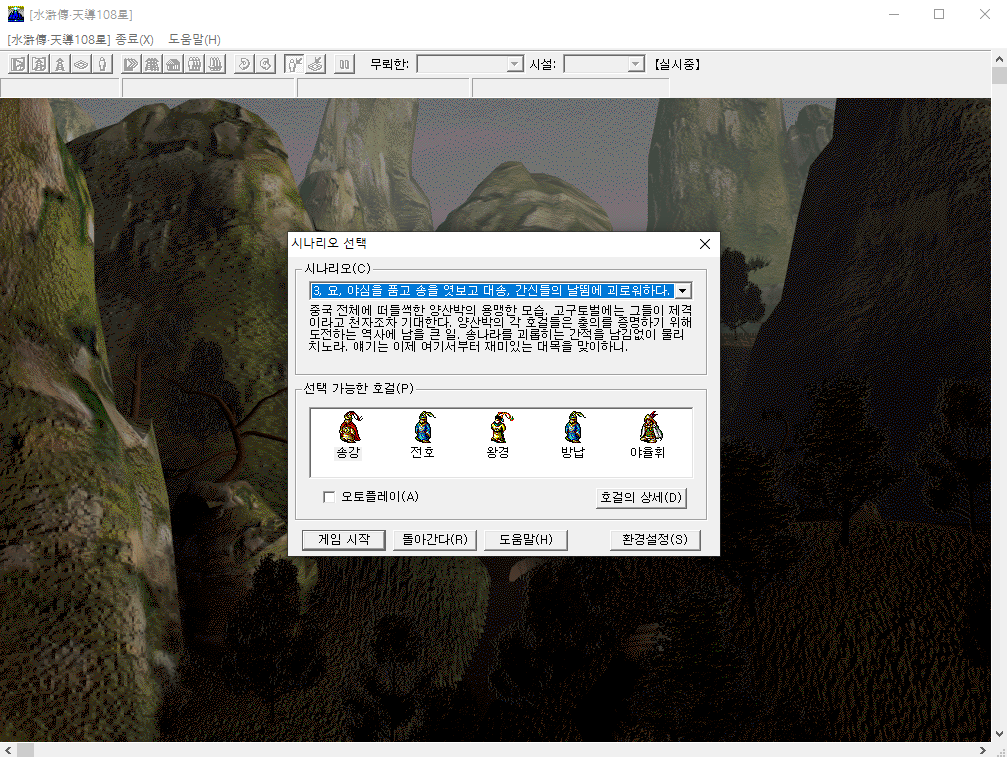1007x757 pixels.
Task: Select the hero 방납 icon
Action: click(x=573, y=435)
